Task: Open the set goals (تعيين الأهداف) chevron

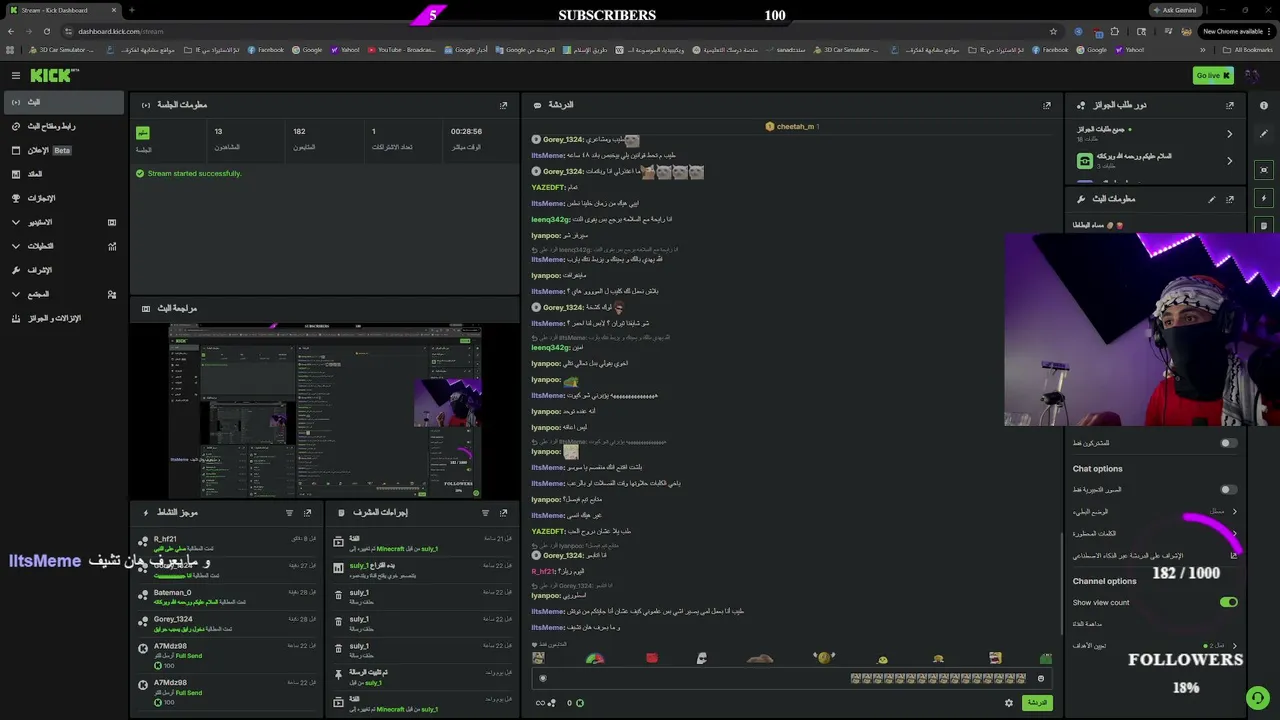Action: (x=1235, y=646)
